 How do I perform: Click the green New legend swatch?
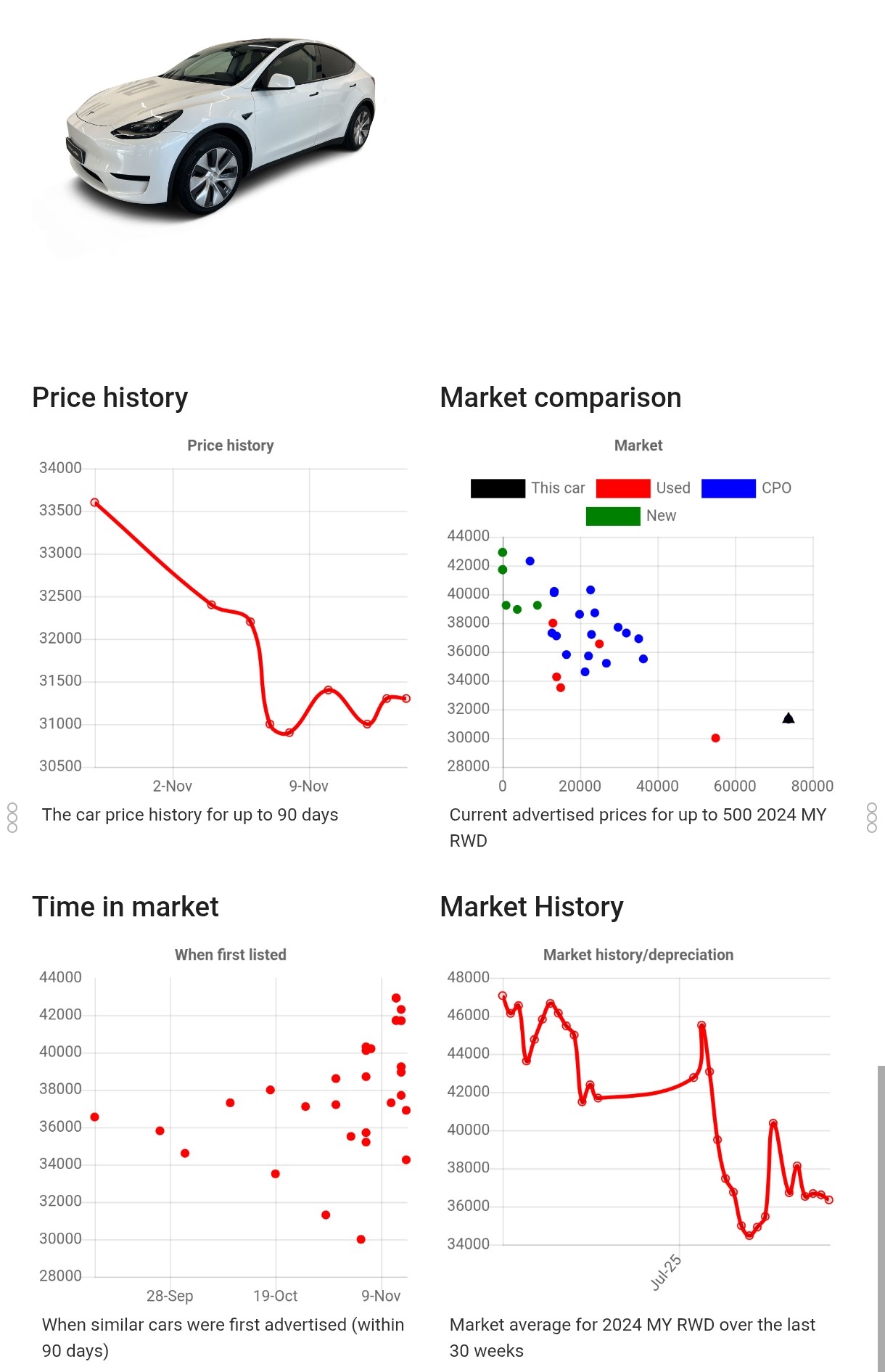[613, 516]
